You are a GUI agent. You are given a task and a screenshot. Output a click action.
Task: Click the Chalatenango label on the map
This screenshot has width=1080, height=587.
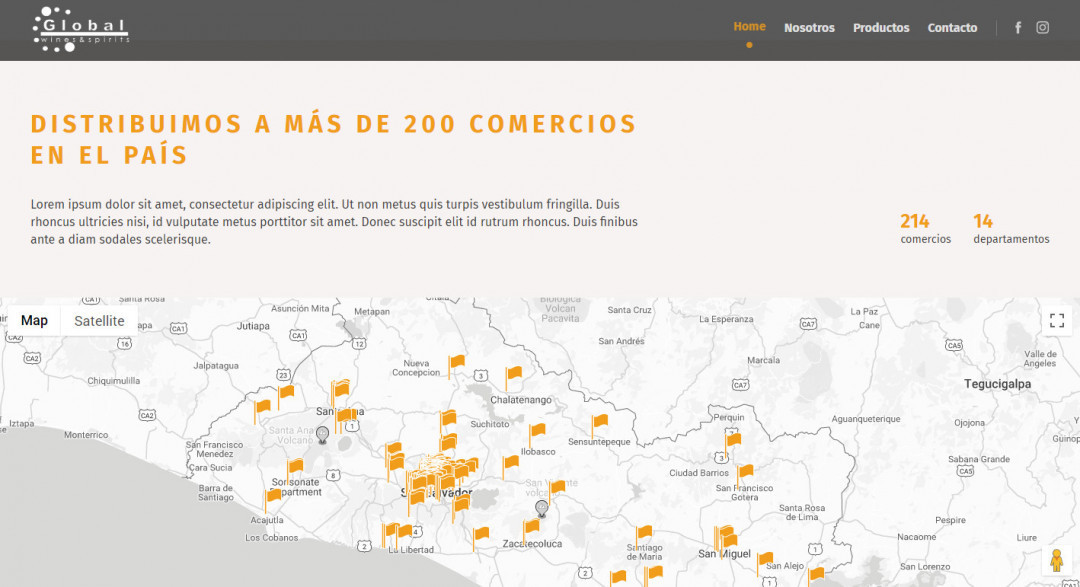pyautogui.click(x=521, y=400)
